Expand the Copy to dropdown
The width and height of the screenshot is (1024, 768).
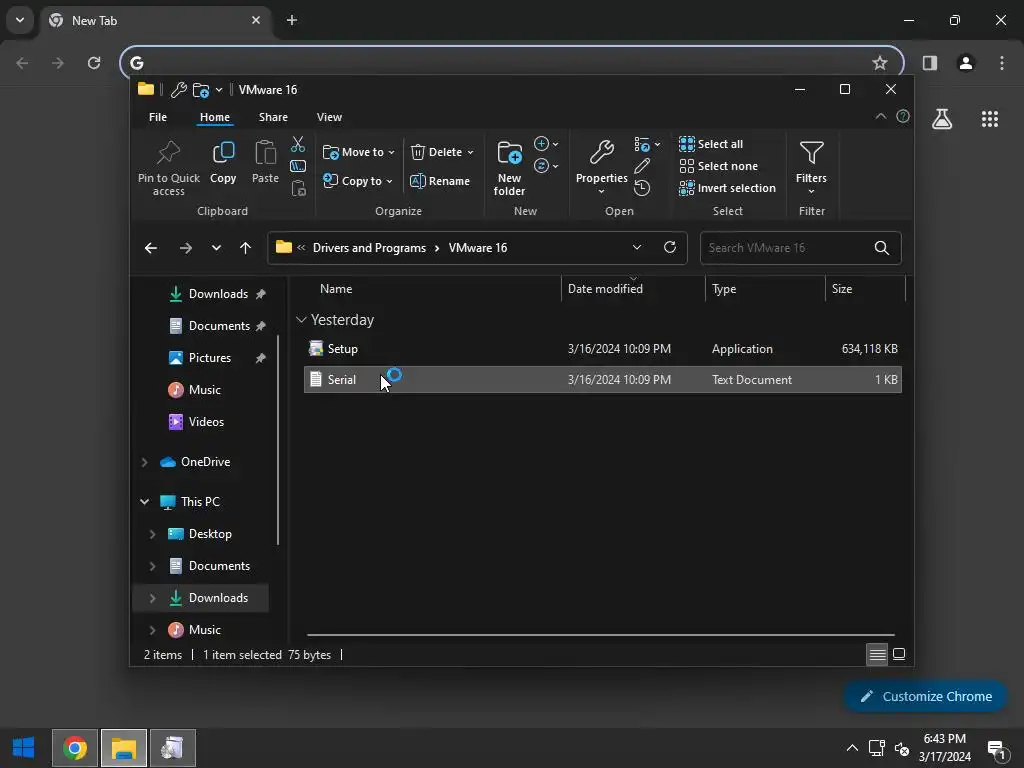(389, 181)
